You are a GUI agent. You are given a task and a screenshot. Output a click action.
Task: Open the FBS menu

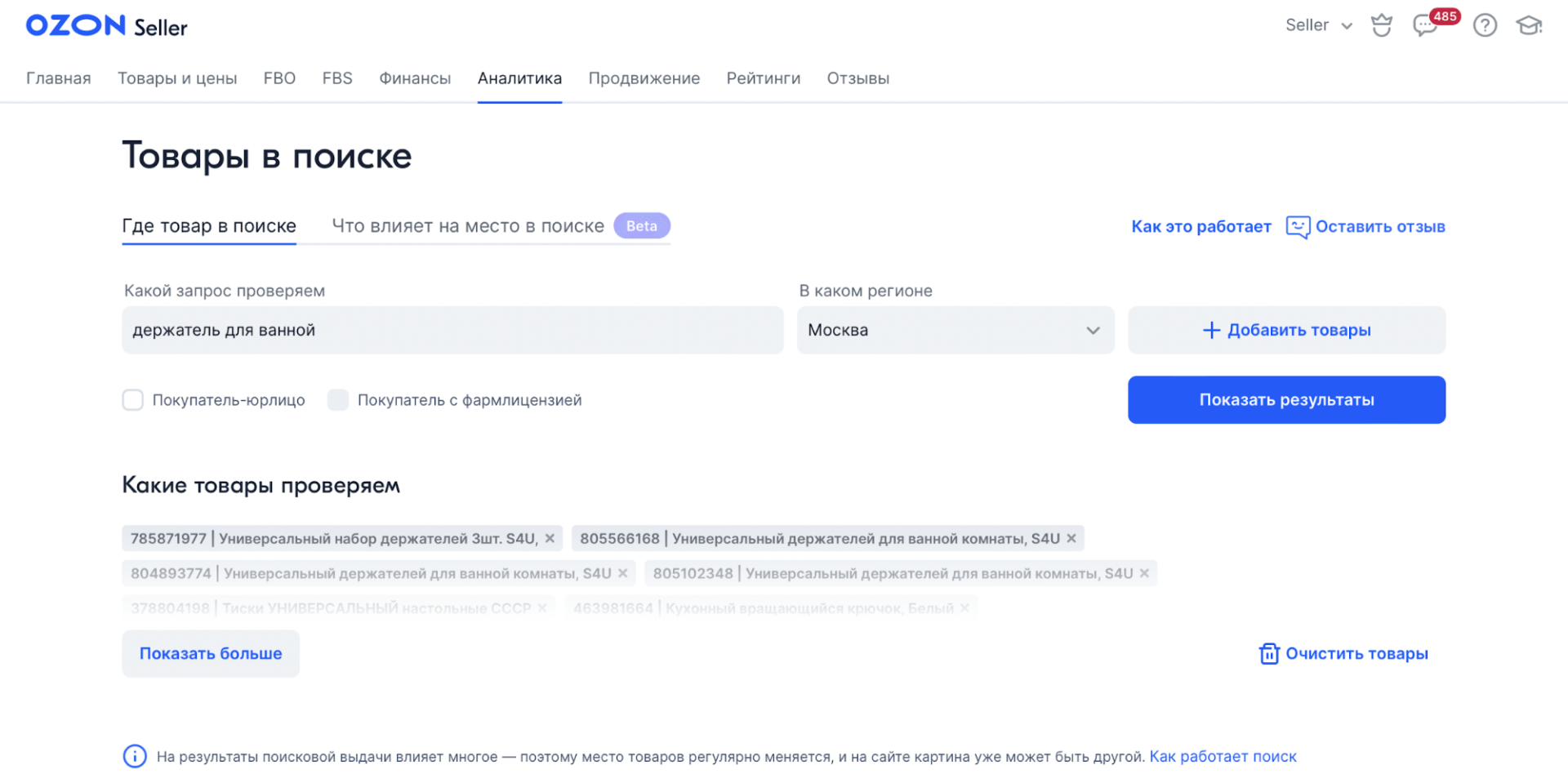point(337,78)
